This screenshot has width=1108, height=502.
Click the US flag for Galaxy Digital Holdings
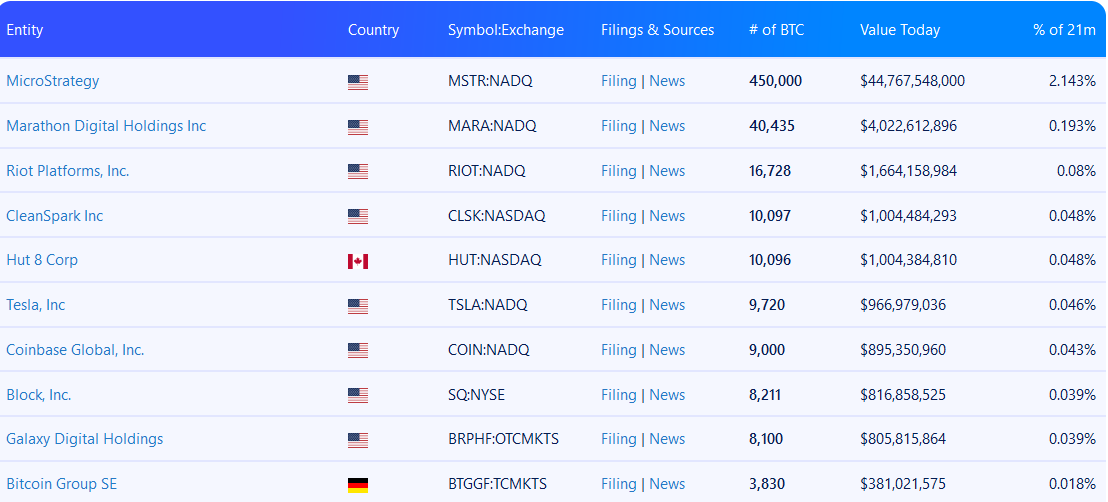[x=358, y=440]
